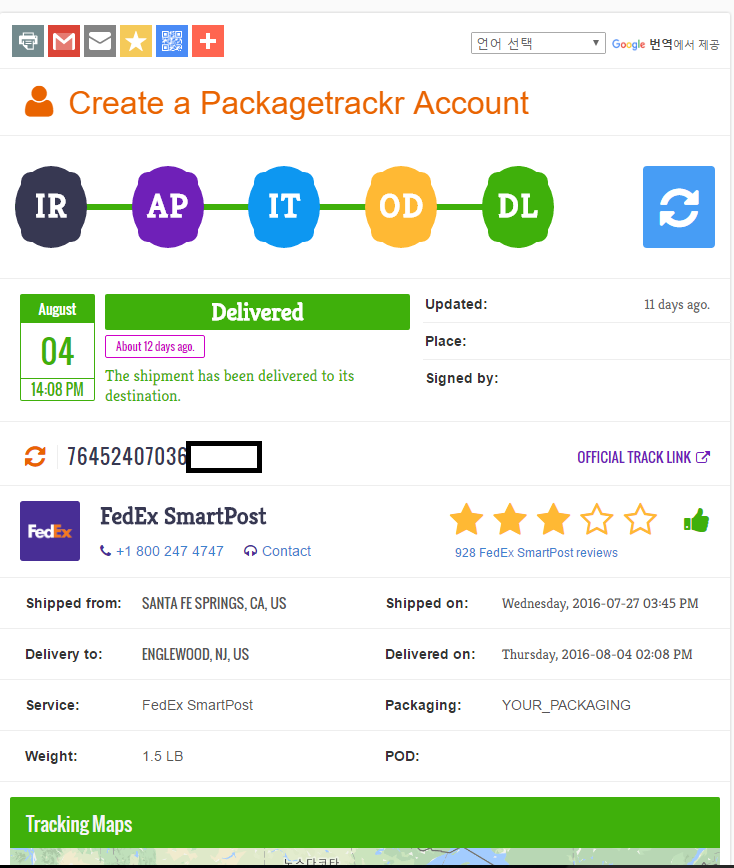Open the blue QR code icon

pyautogui.click(x=172, y=41)
